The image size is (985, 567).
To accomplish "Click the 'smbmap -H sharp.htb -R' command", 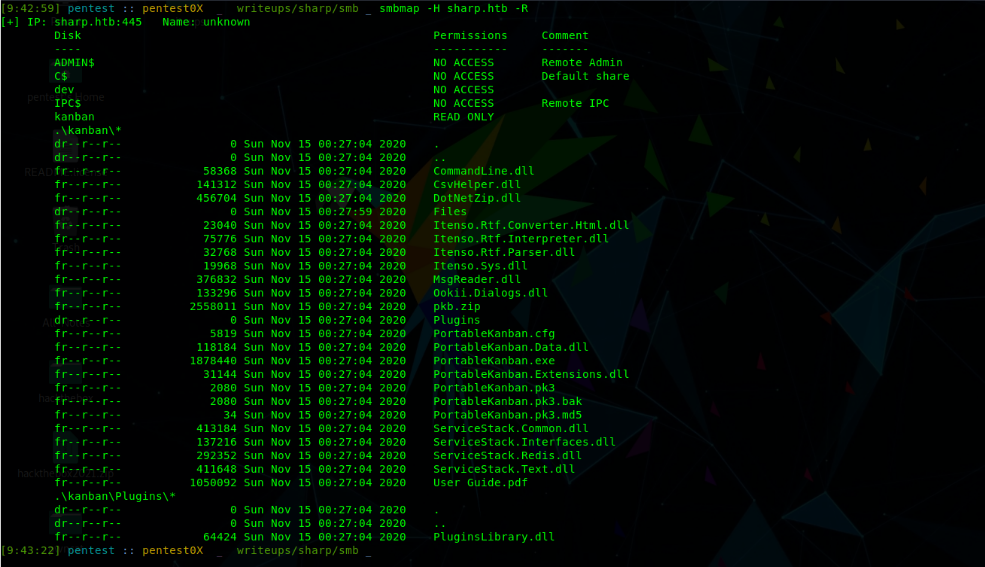I will click(x=454, y=9).
